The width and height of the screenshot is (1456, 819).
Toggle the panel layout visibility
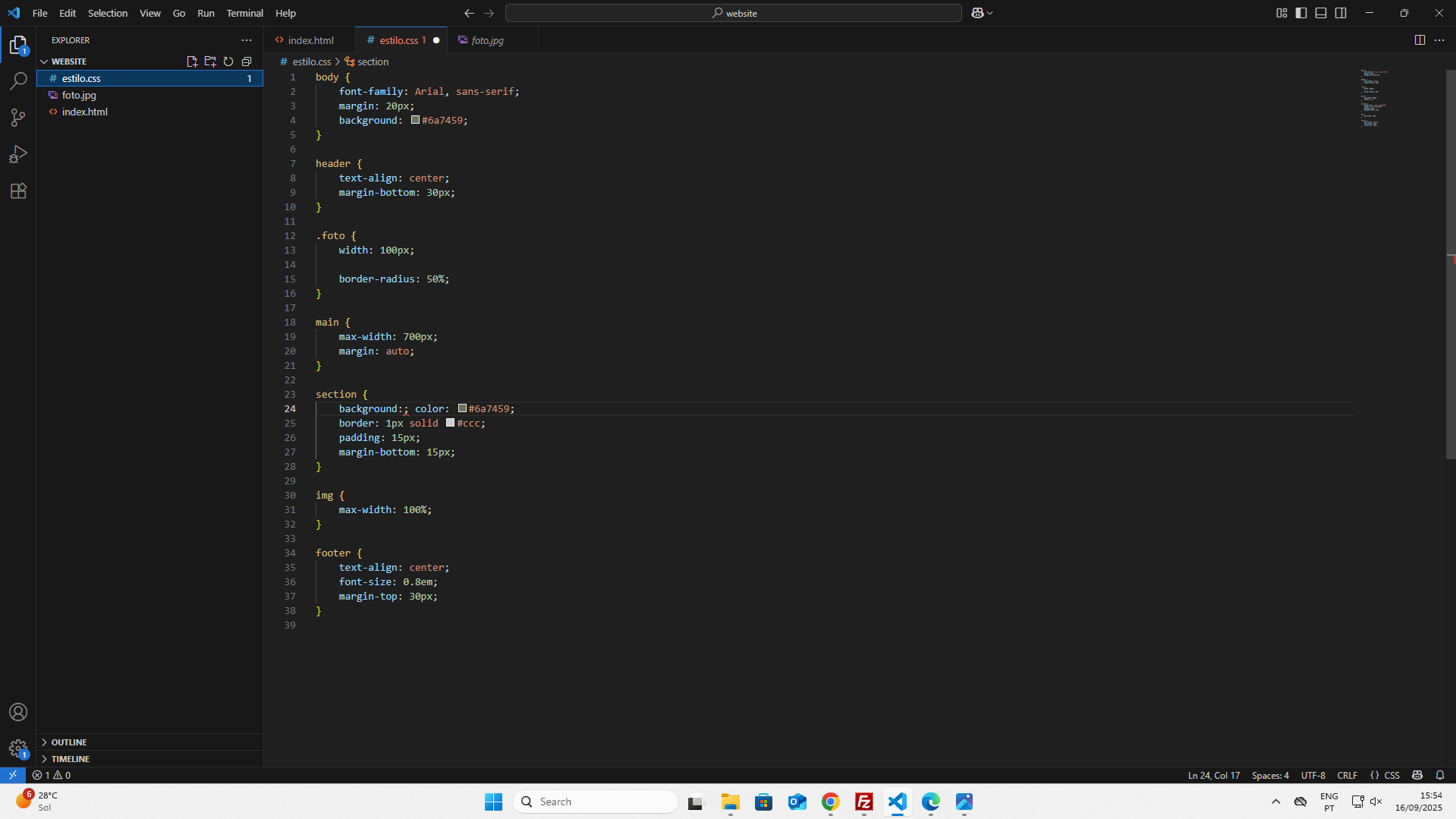[x=1321, y=13]
